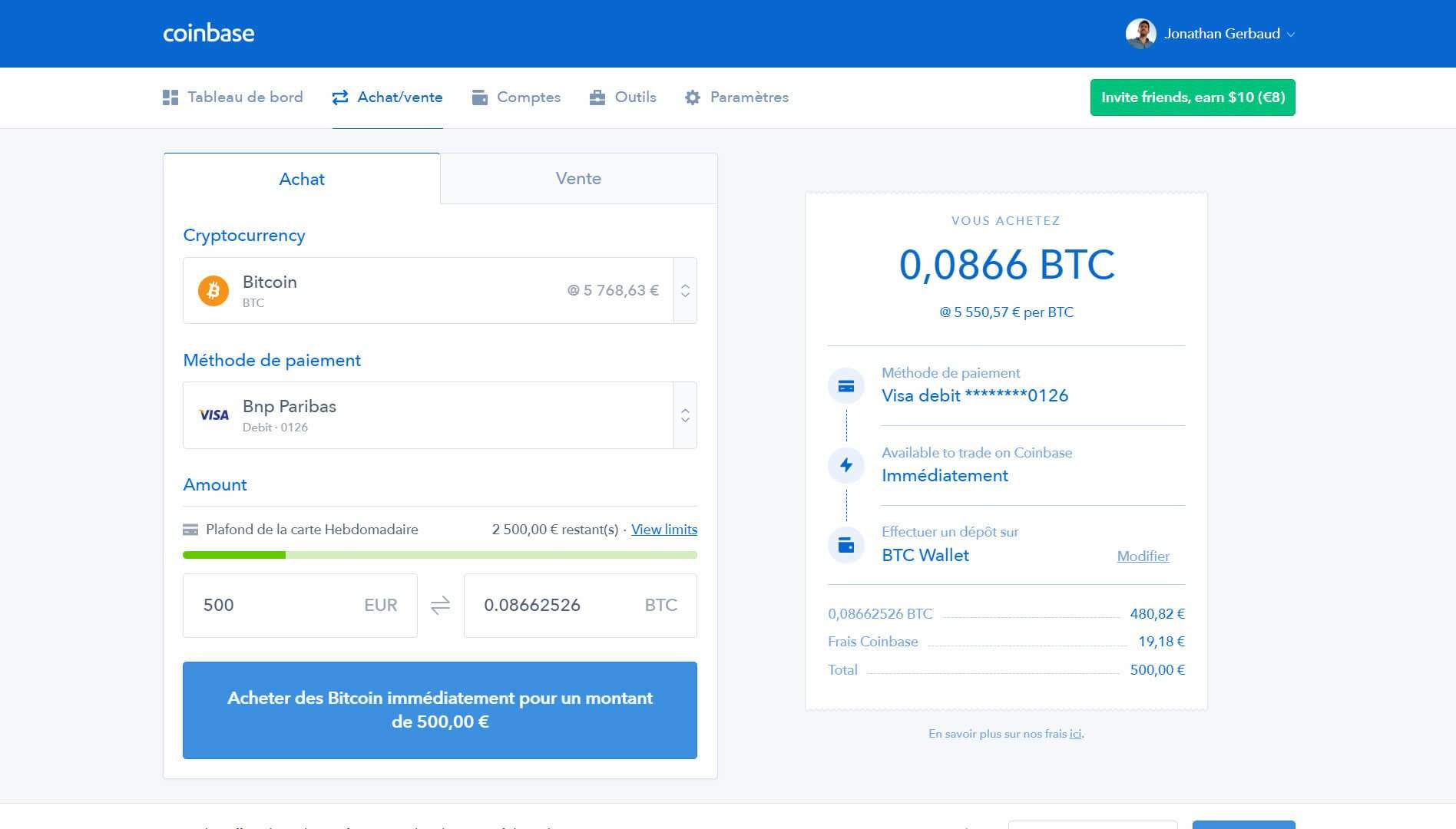
Task: Click the 'VOUS ACHETEZ' summary header
Action: 1006,221
